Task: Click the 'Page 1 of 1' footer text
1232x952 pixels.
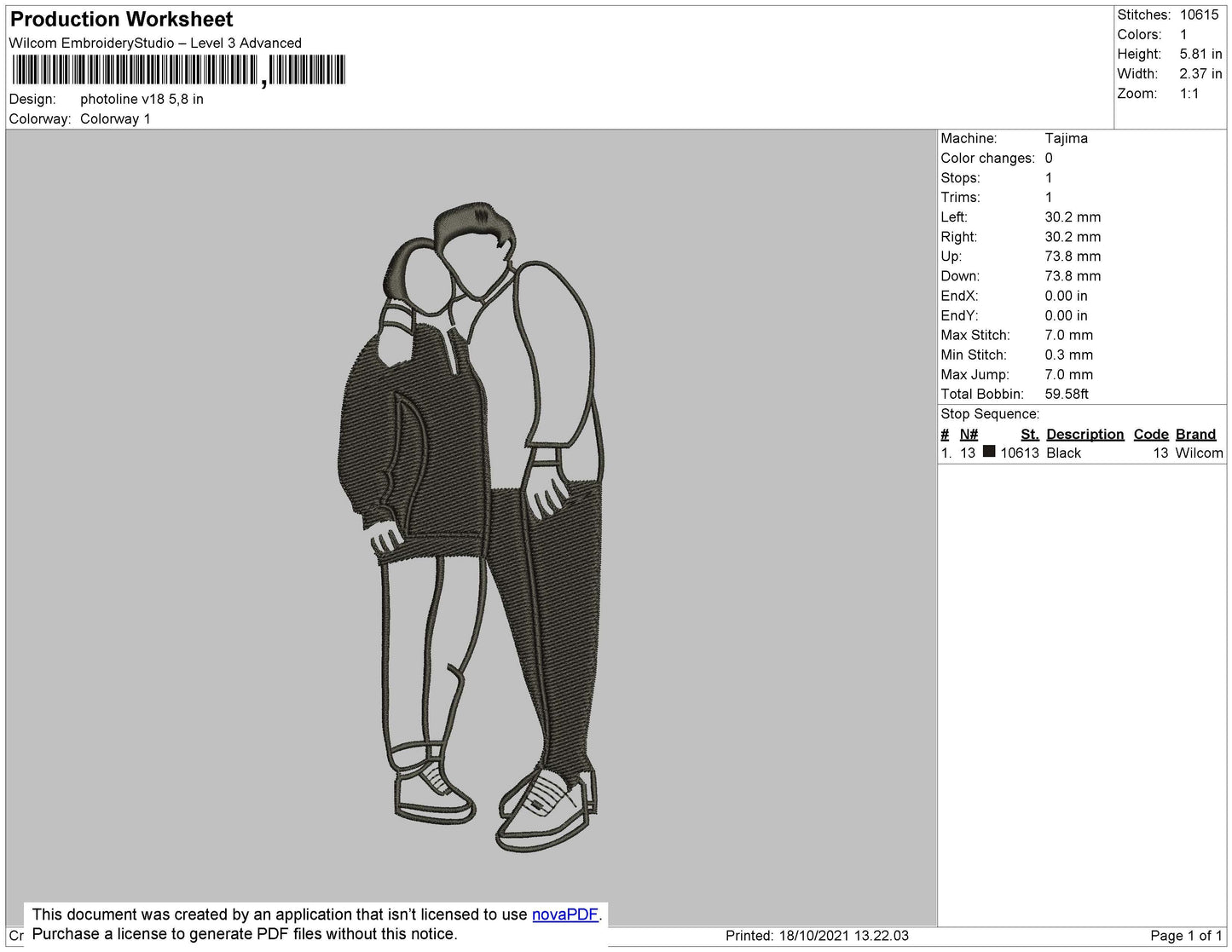Action: coord(1186,936)
